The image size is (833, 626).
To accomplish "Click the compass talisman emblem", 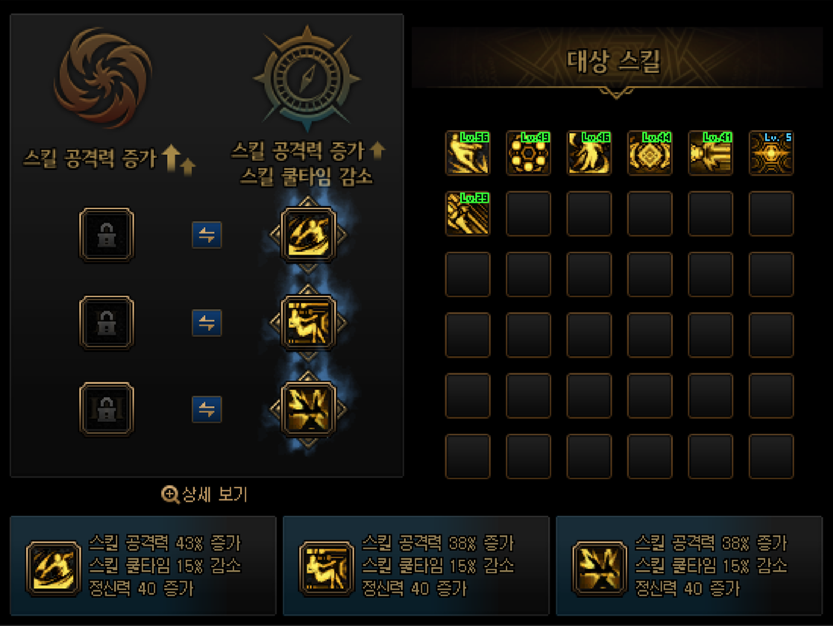I will tap(307, 79).
